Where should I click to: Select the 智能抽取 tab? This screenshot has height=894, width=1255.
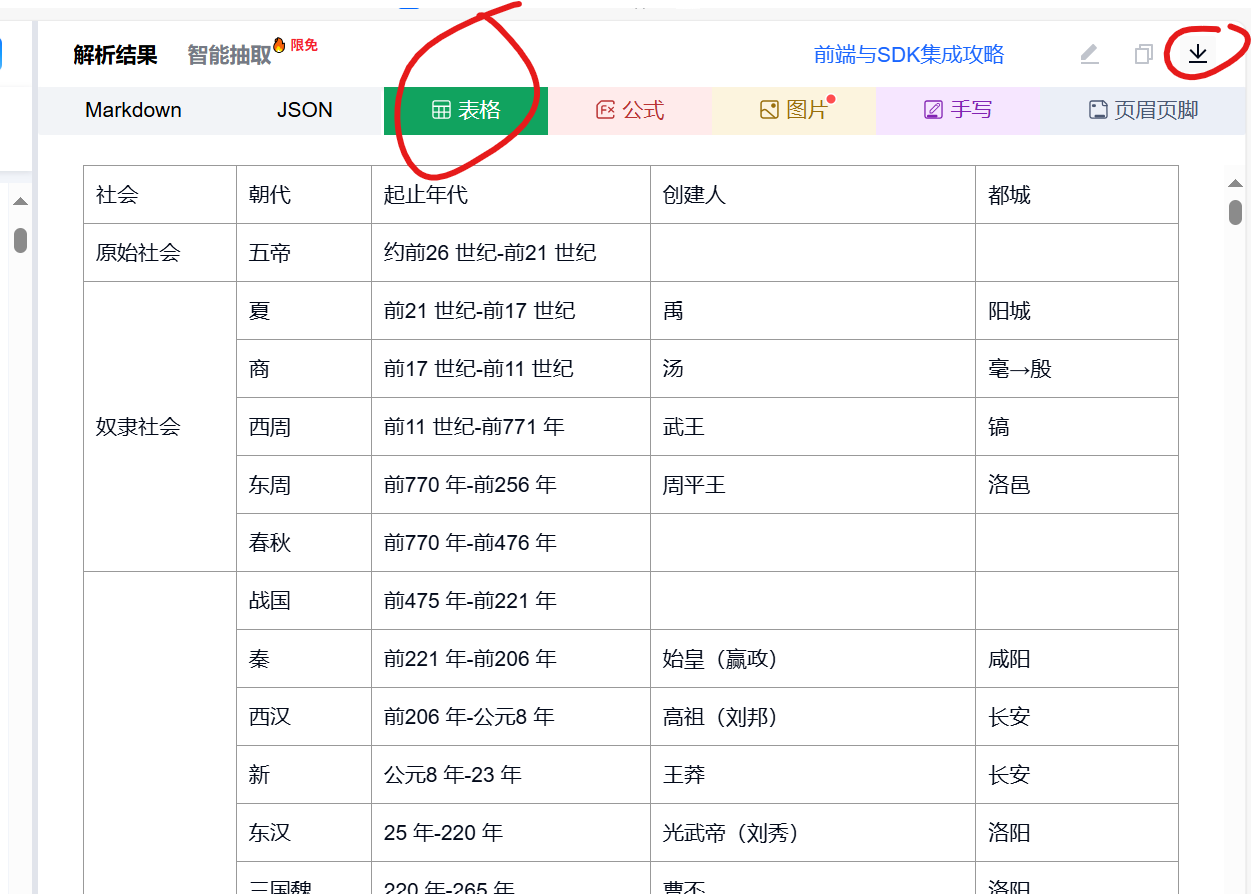229,55
